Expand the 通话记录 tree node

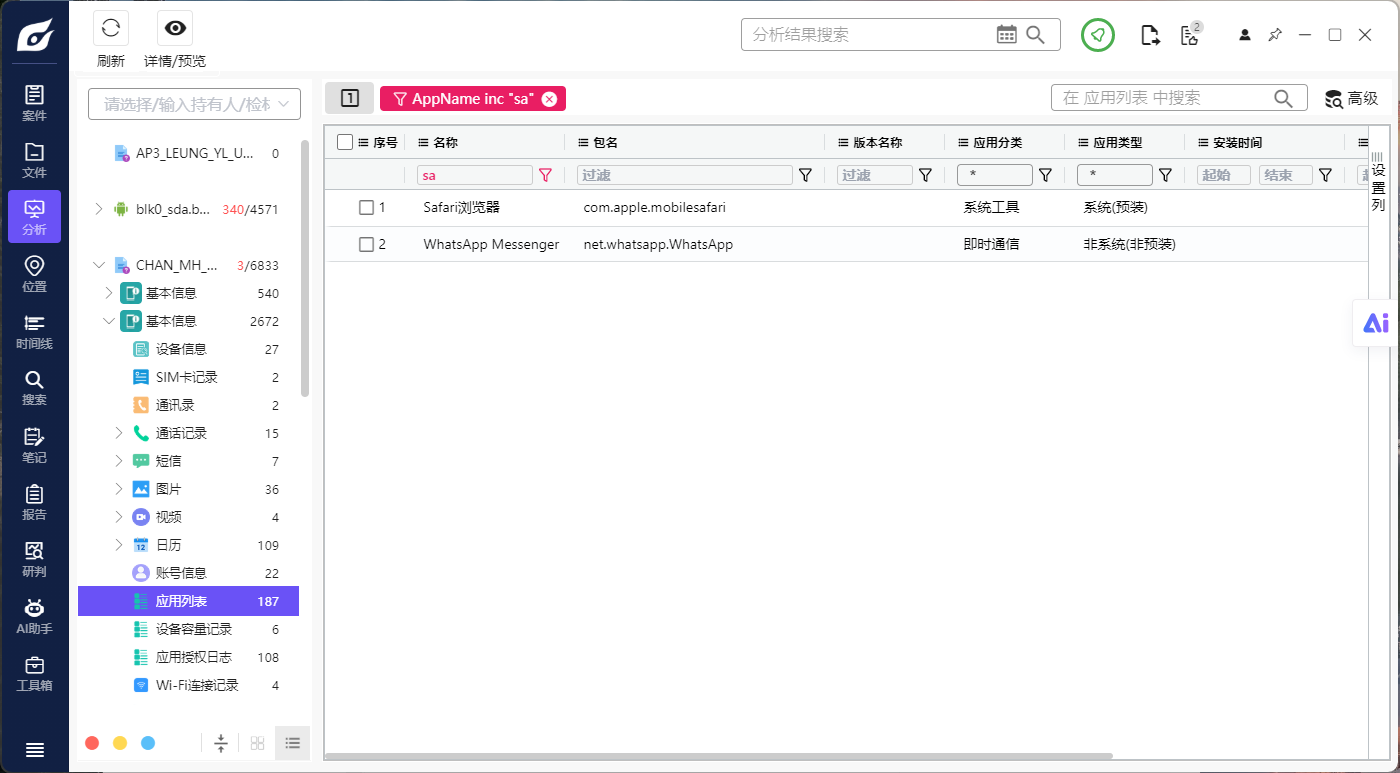[118, 433]
